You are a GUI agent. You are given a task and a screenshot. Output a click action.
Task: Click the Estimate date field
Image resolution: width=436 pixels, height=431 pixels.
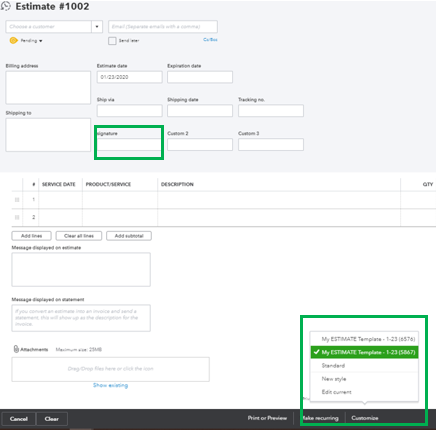point(130,77)
